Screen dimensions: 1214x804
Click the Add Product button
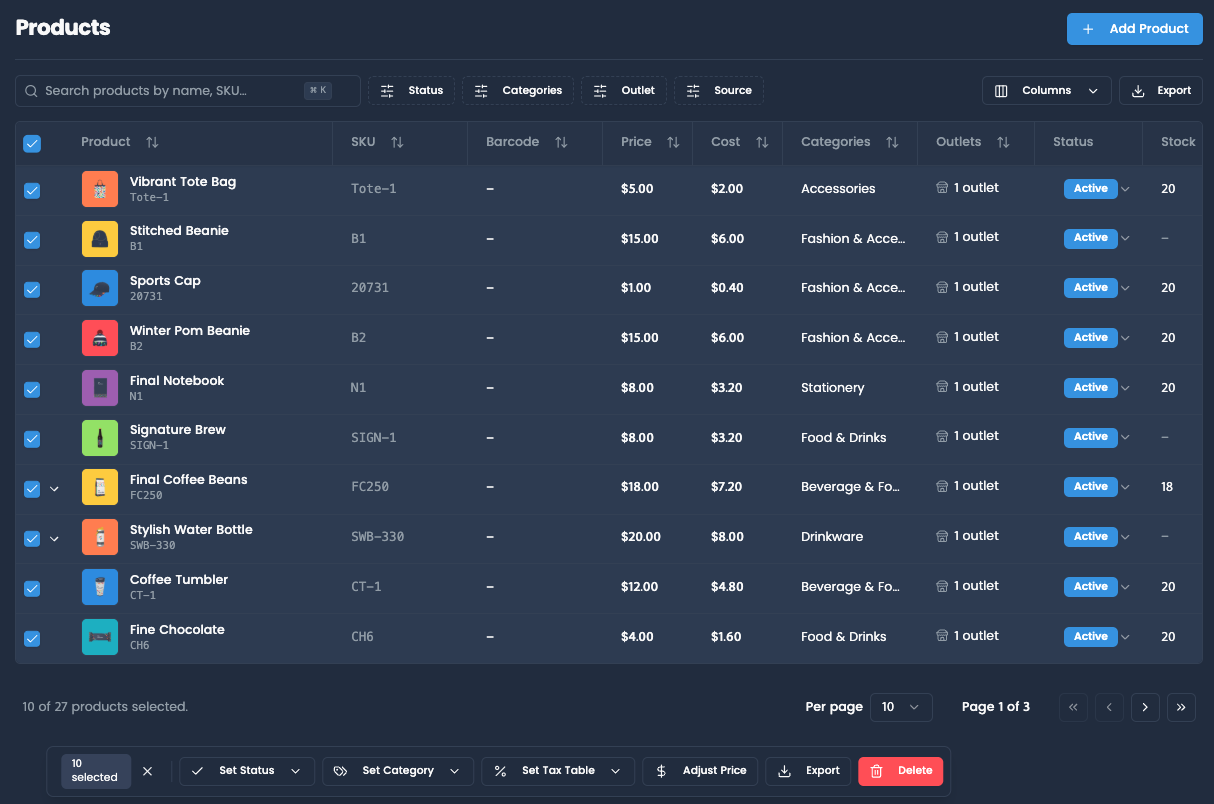point(1135,29)
